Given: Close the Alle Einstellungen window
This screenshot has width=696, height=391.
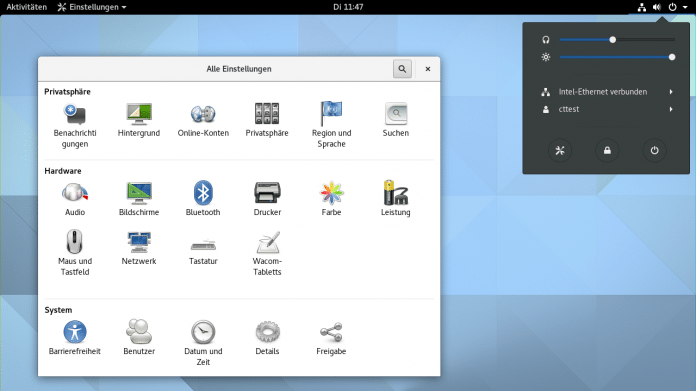Looking at the screenshot, I should point(427,69).
